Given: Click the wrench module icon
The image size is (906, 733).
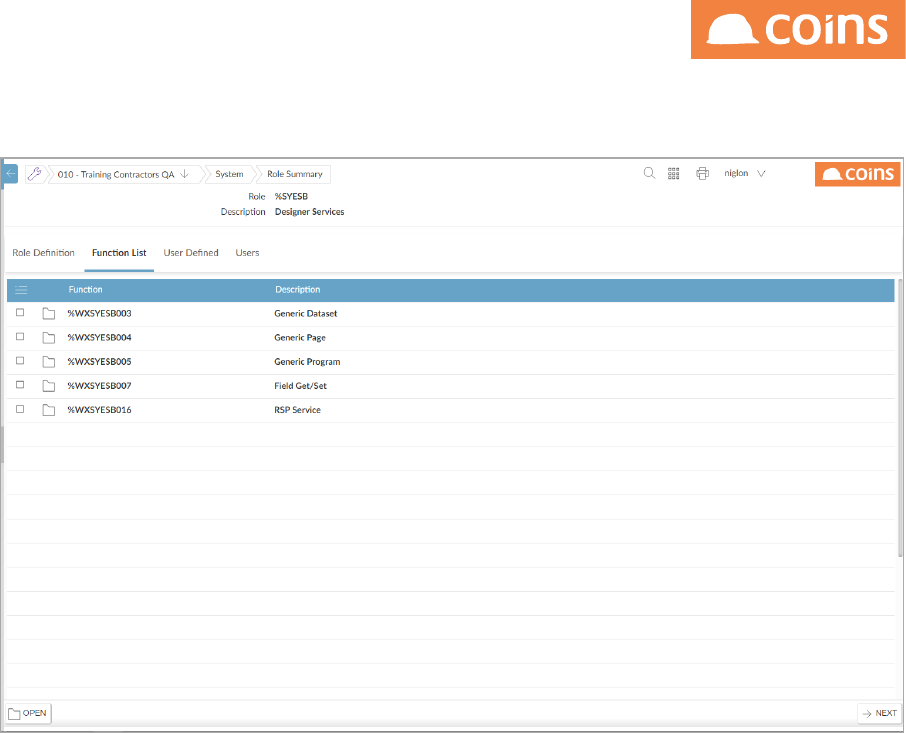Looking at the screenshot, I should click(34, 174).
